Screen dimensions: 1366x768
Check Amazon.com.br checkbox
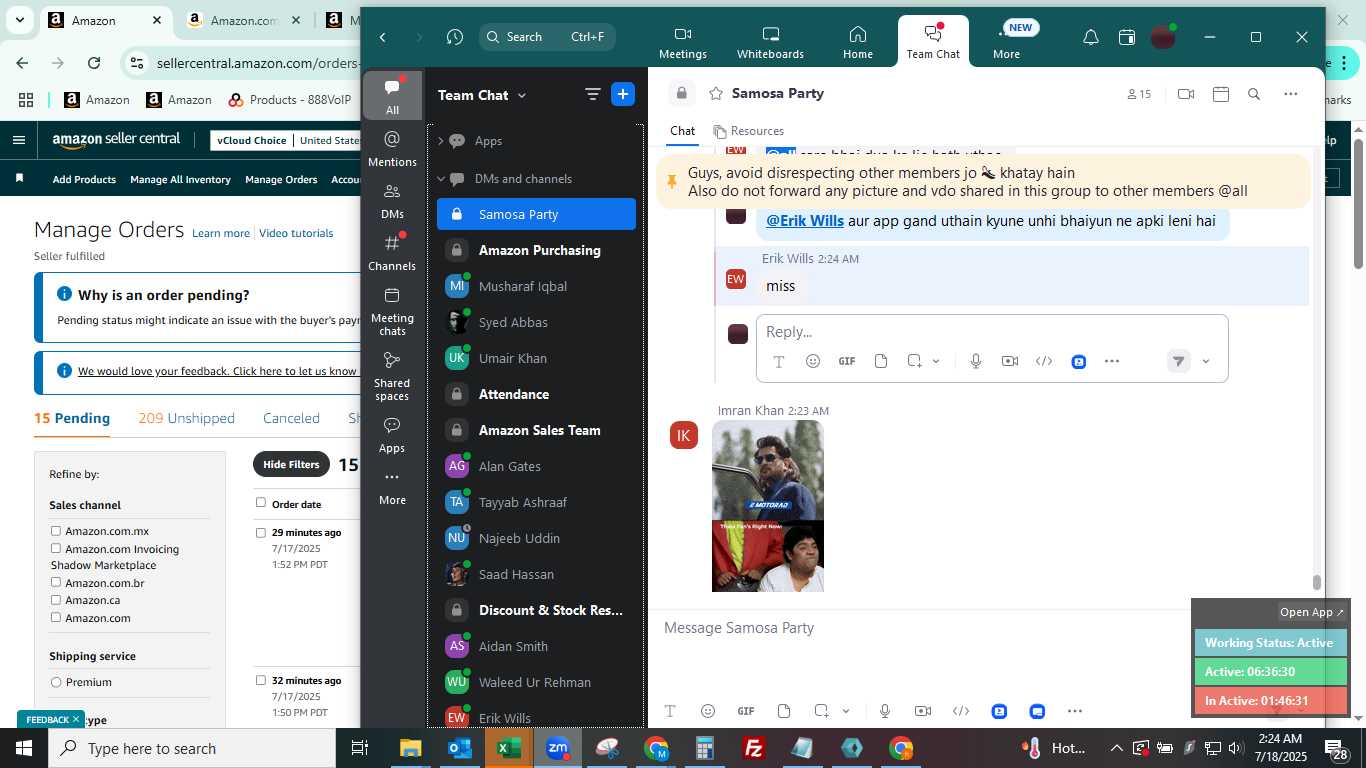pos(56,582)
